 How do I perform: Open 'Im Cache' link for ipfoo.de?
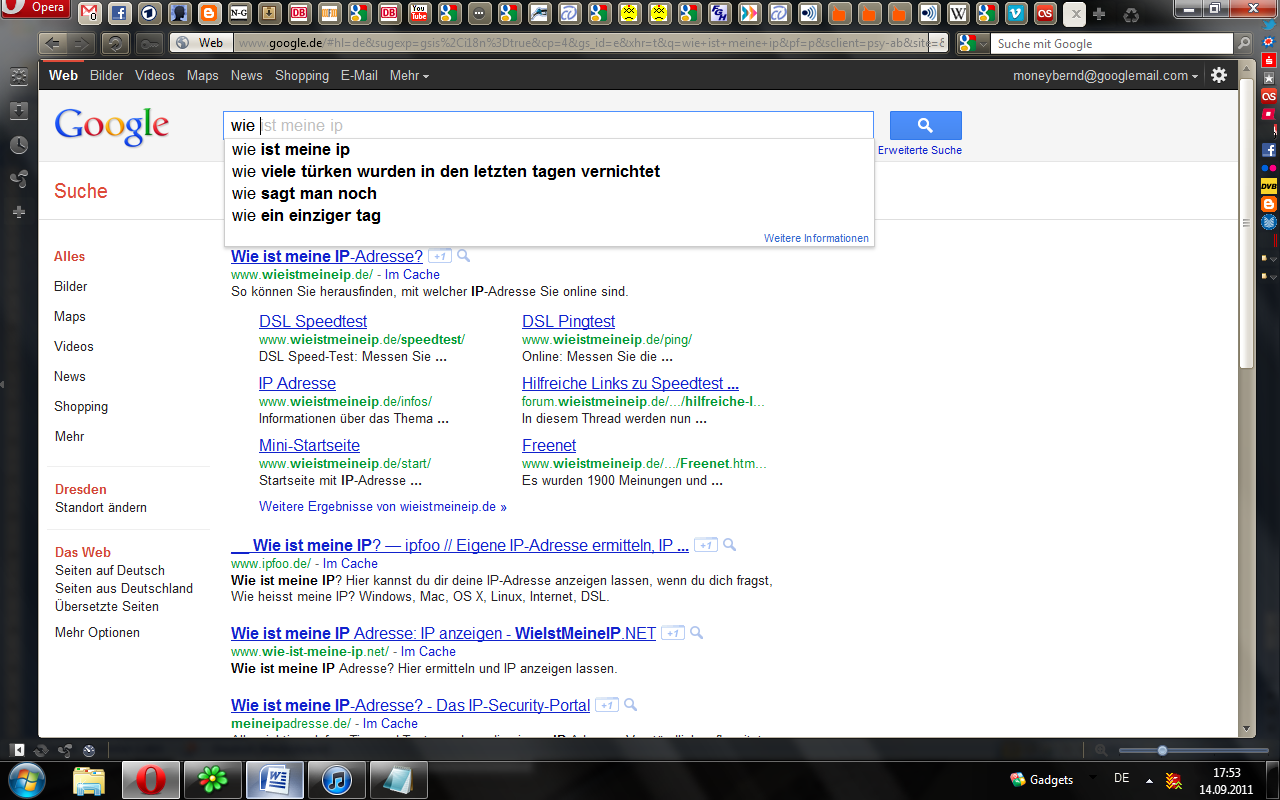coord(350,563)
